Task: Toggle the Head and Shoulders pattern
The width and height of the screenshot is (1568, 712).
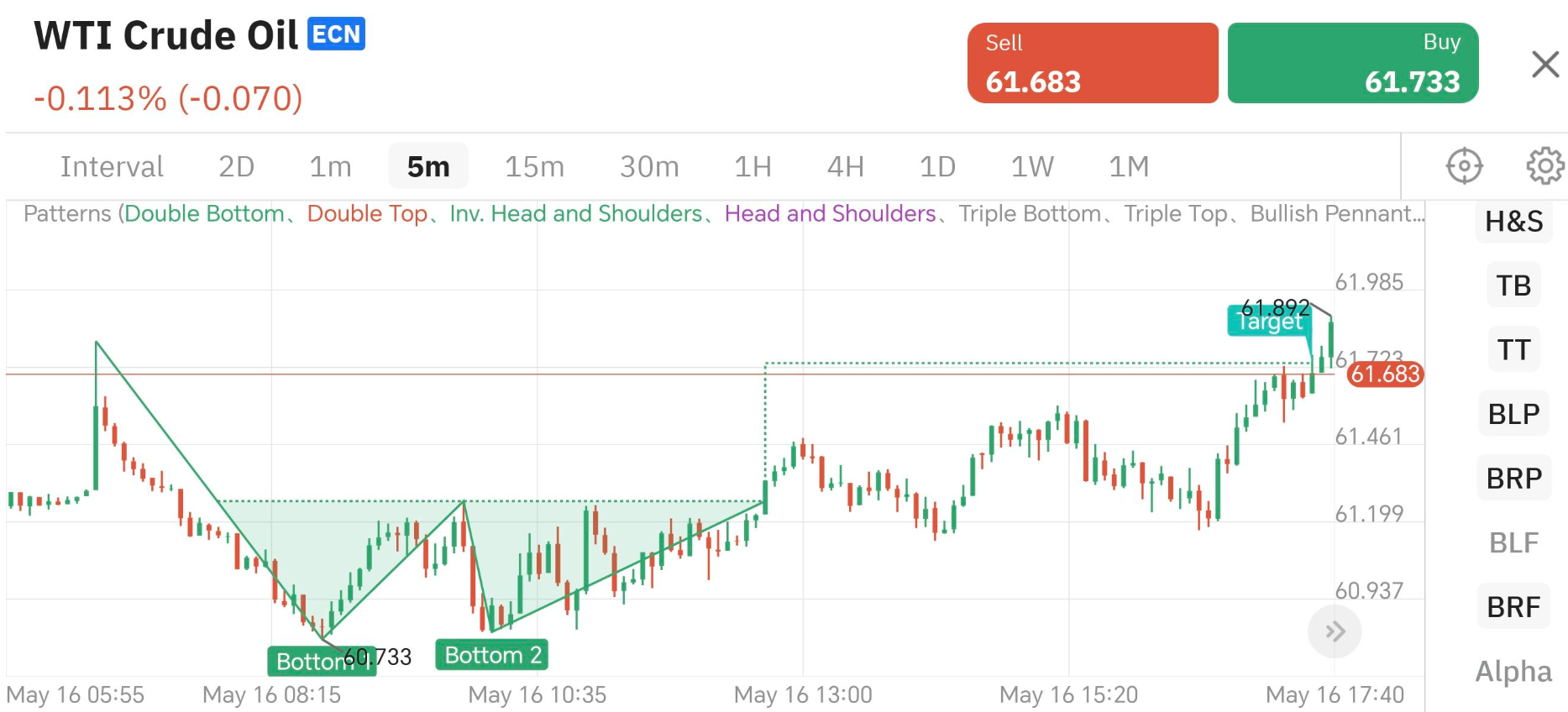Action: 831,213
